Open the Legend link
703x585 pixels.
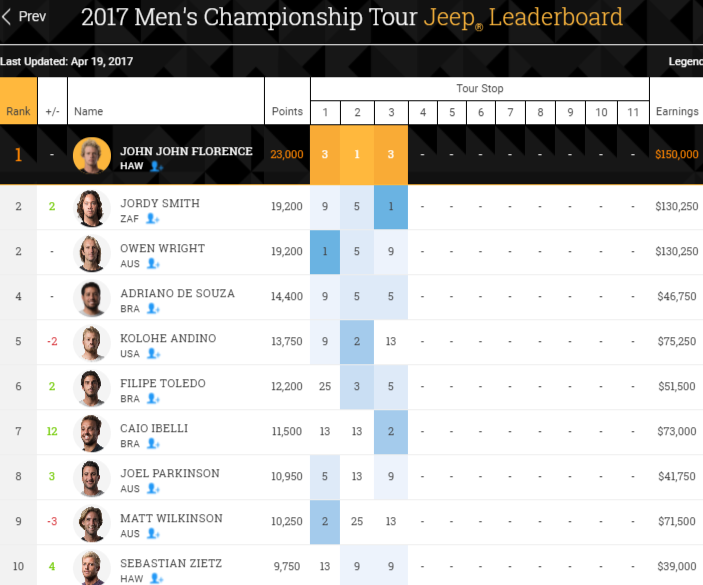(x=686, y=62)
